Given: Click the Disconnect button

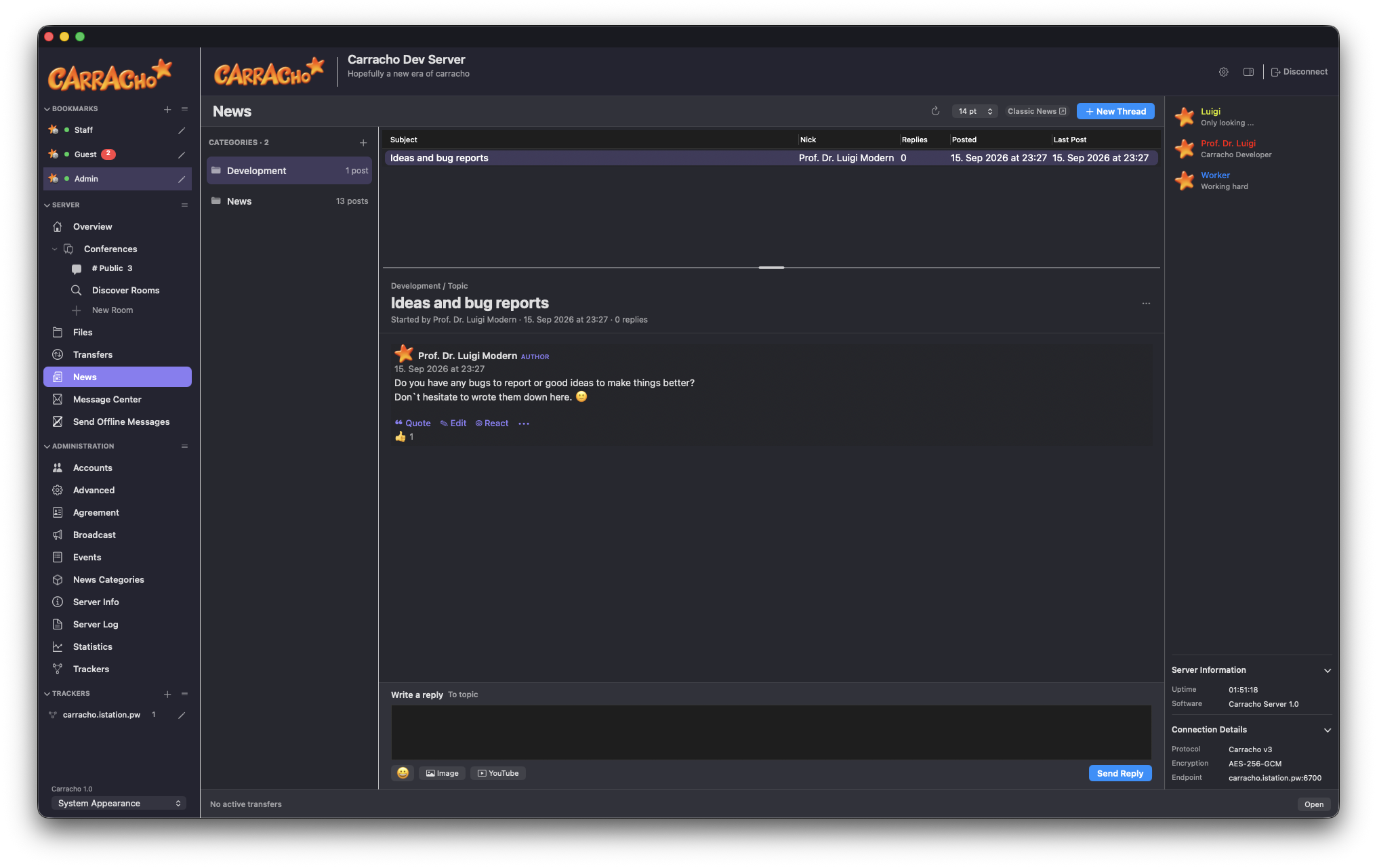Looking at the screenshot, I should tap(1299, 72).
